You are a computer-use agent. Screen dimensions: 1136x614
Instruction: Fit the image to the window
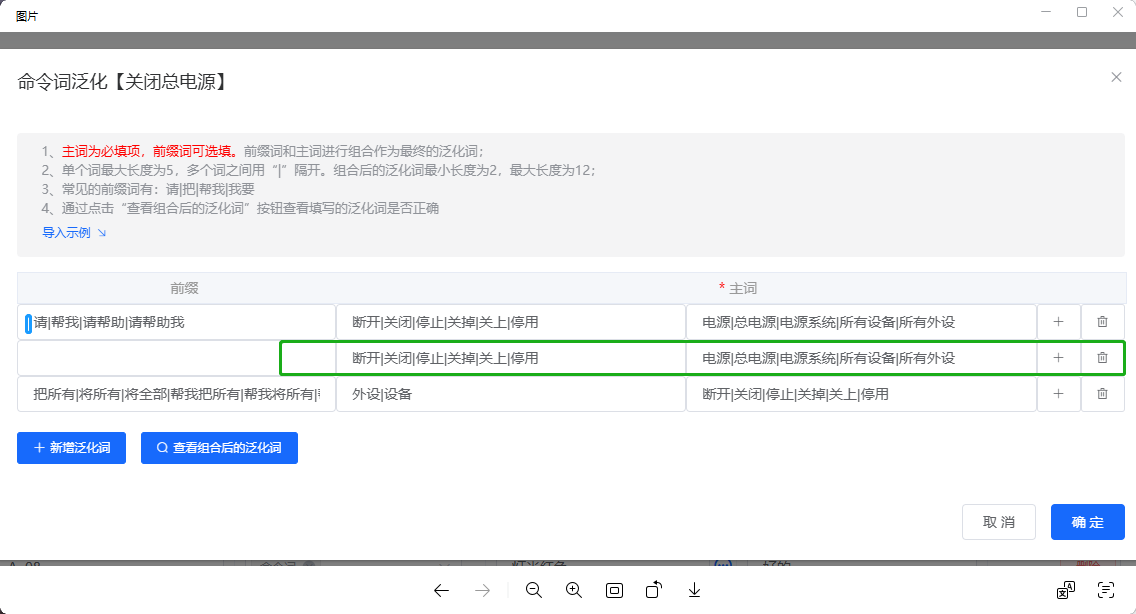[613, 590]
